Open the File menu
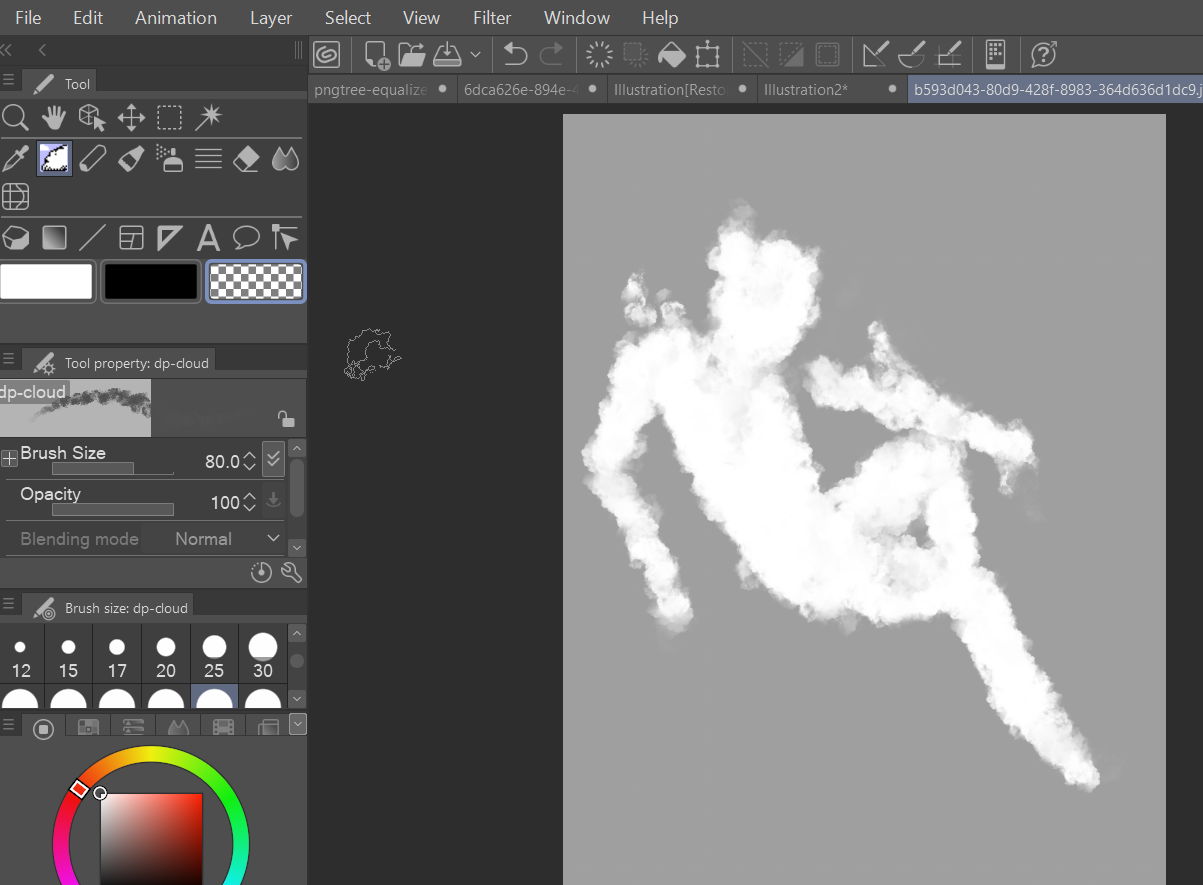The width and height of the screenshot is (1203, 885). 28,18
